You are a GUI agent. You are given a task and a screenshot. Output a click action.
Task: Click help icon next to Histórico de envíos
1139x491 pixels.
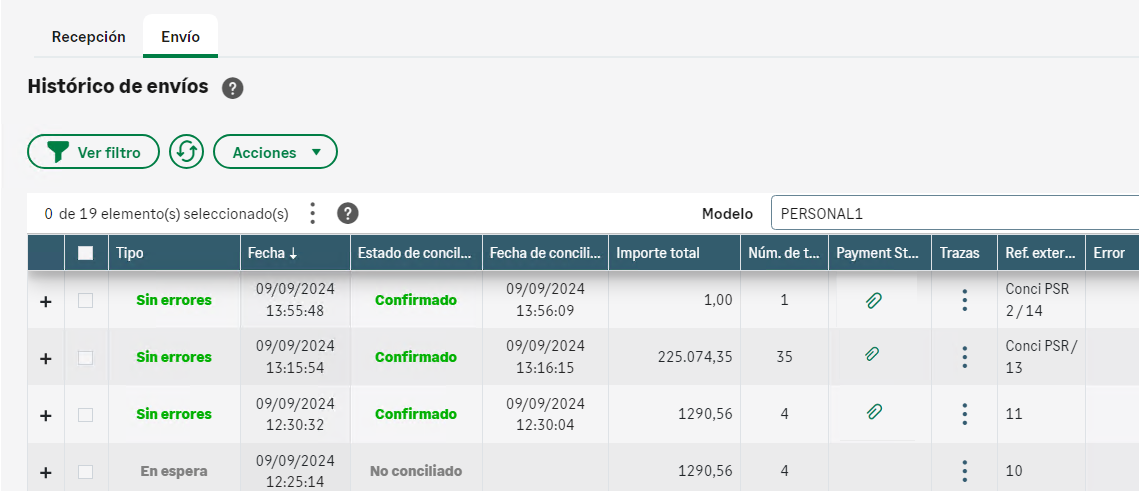(x=233, y=88)
